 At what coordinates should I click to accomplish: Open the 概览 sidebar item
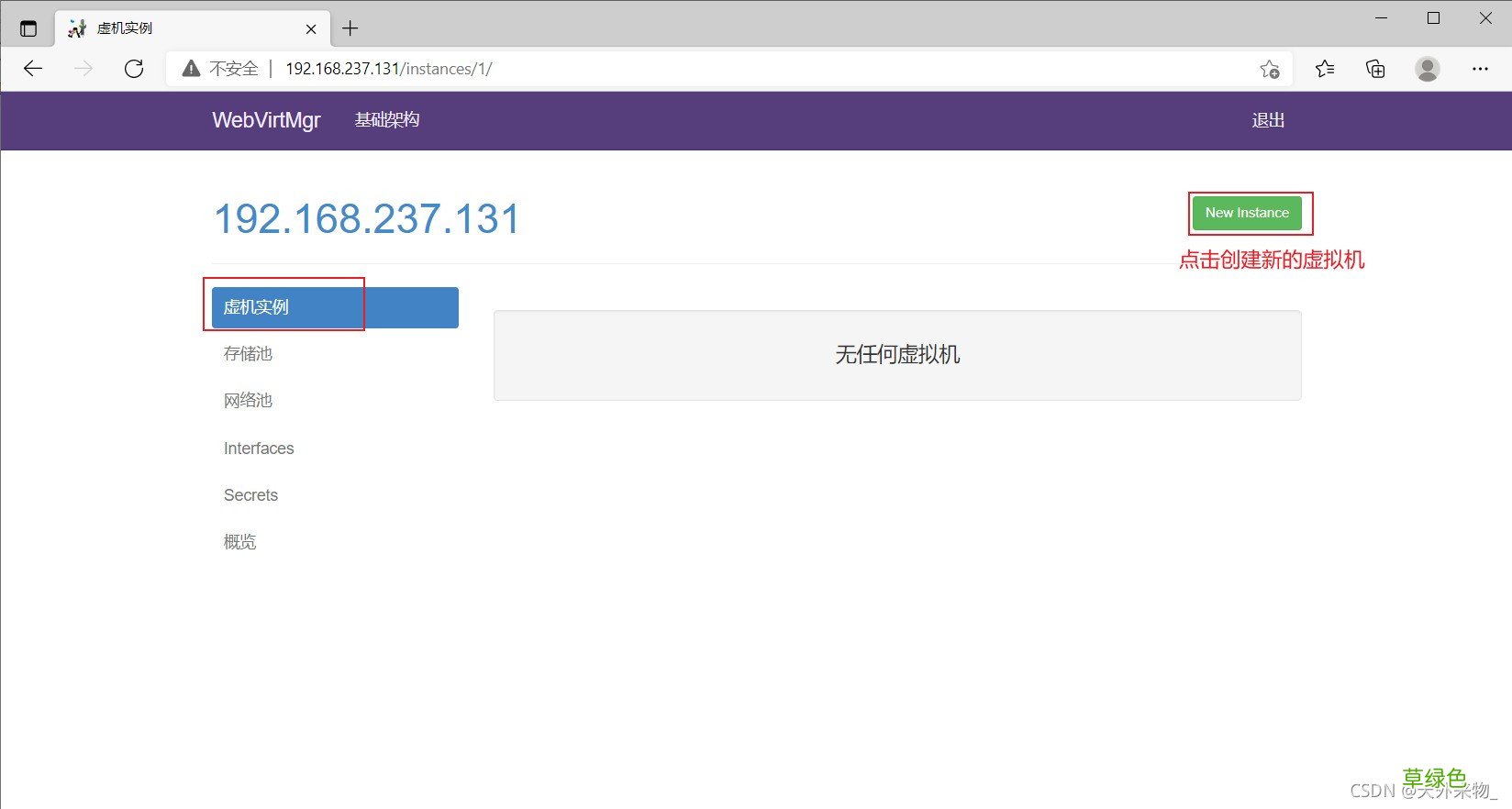(x=240, y=542)
